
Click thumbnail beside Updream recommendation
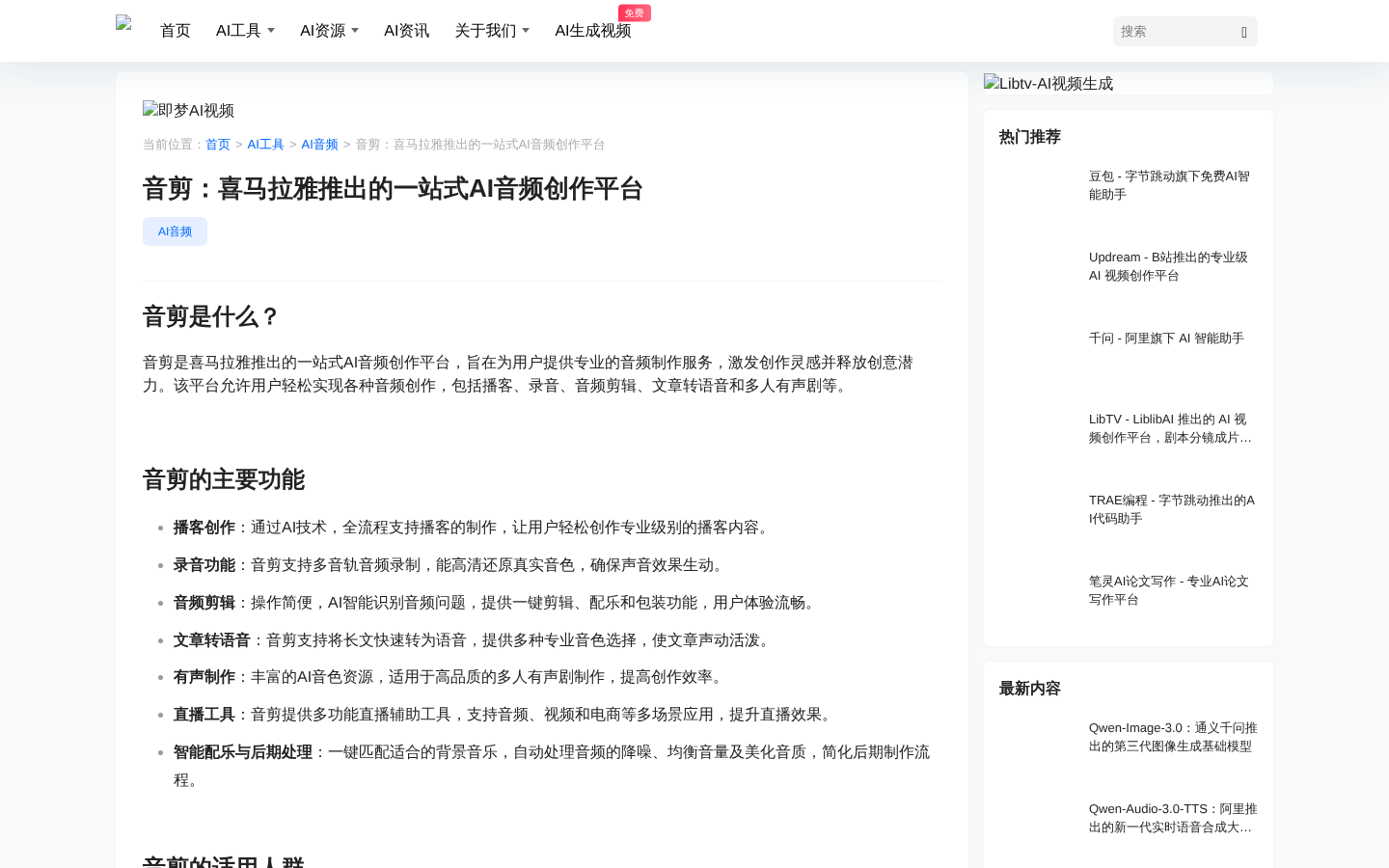pyautogui.click(x=1038, y=276)
